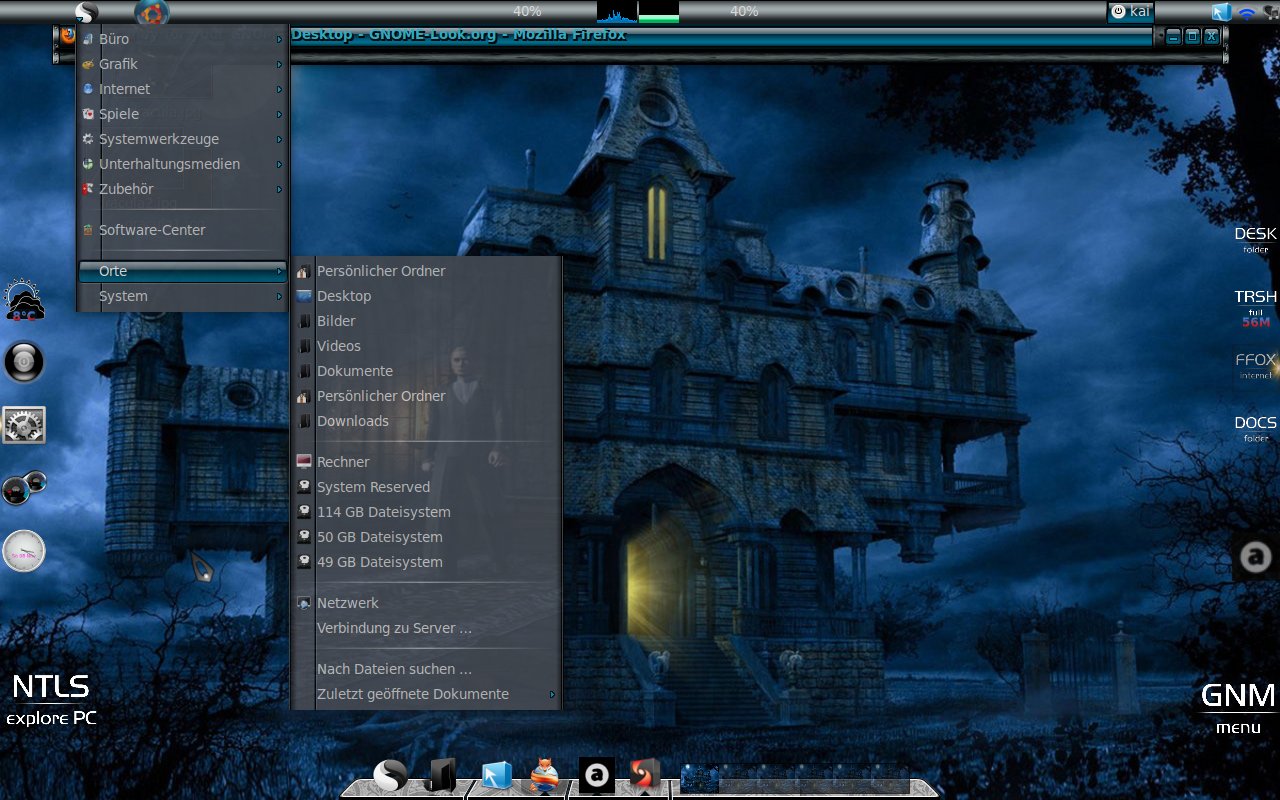The image size is (1280, 800).
Task: Click the black 'a' icon in the dock
Action: click(x=597, y=775)
